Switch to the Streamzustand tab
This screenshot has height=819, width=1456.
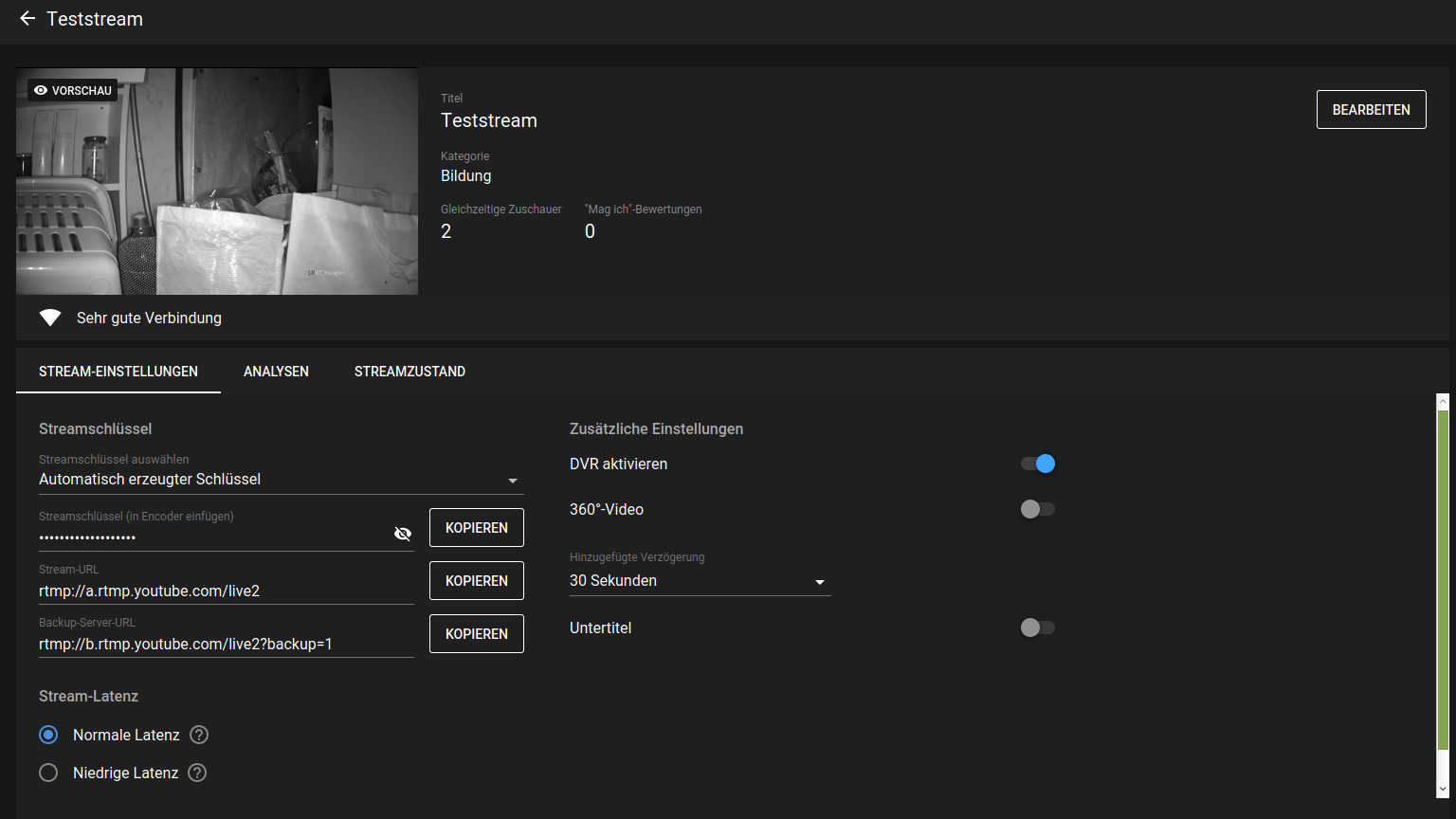point(409,372)
